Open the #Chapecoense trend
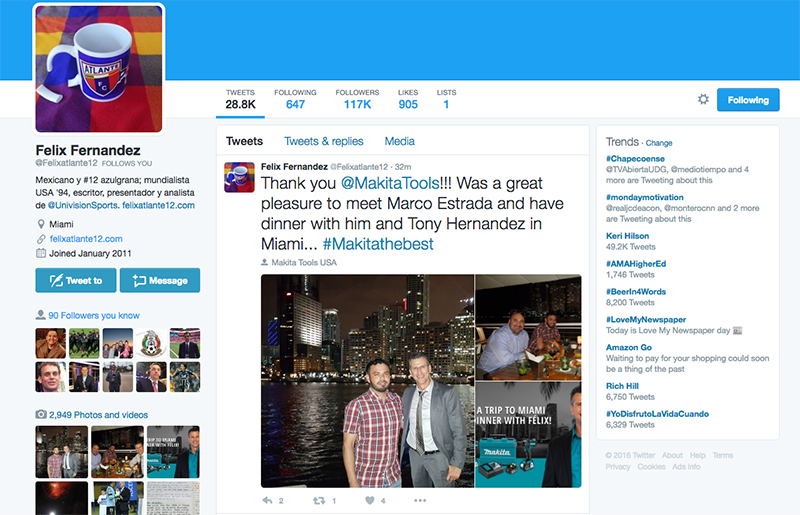Viewport: 800px width, 515px height. pos(635,159)
